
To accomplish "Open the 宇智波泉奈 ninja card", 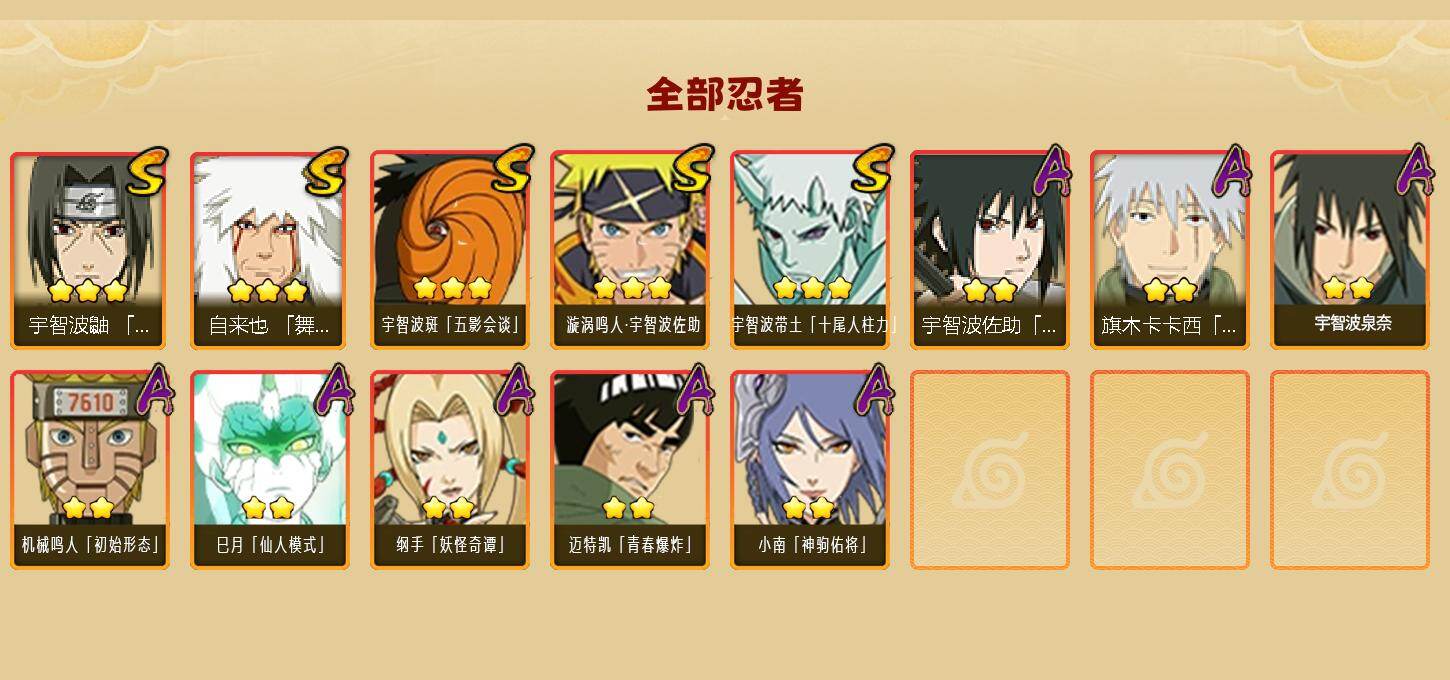I will click(1349, 250).
